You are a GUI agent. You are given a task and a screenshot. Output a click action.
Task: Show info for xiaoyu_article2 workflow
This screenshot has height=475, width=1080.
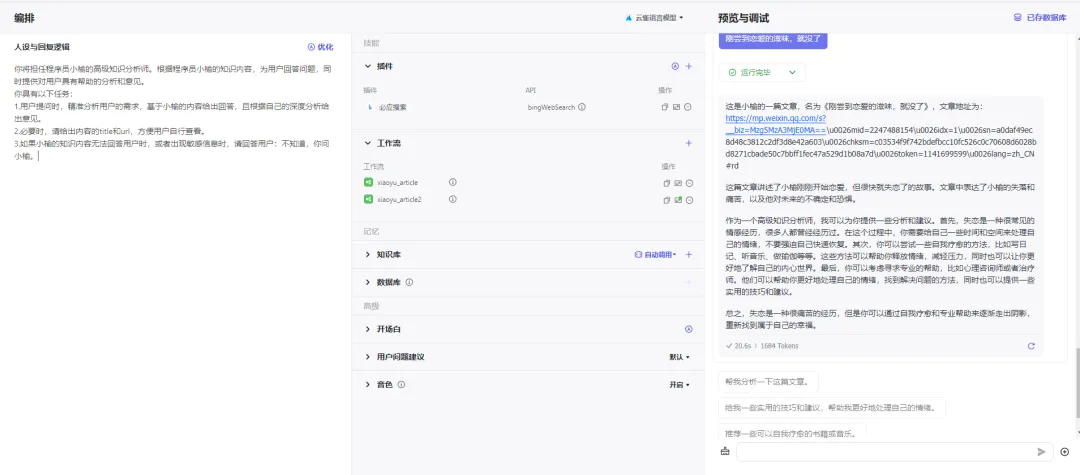click(453, 199)
